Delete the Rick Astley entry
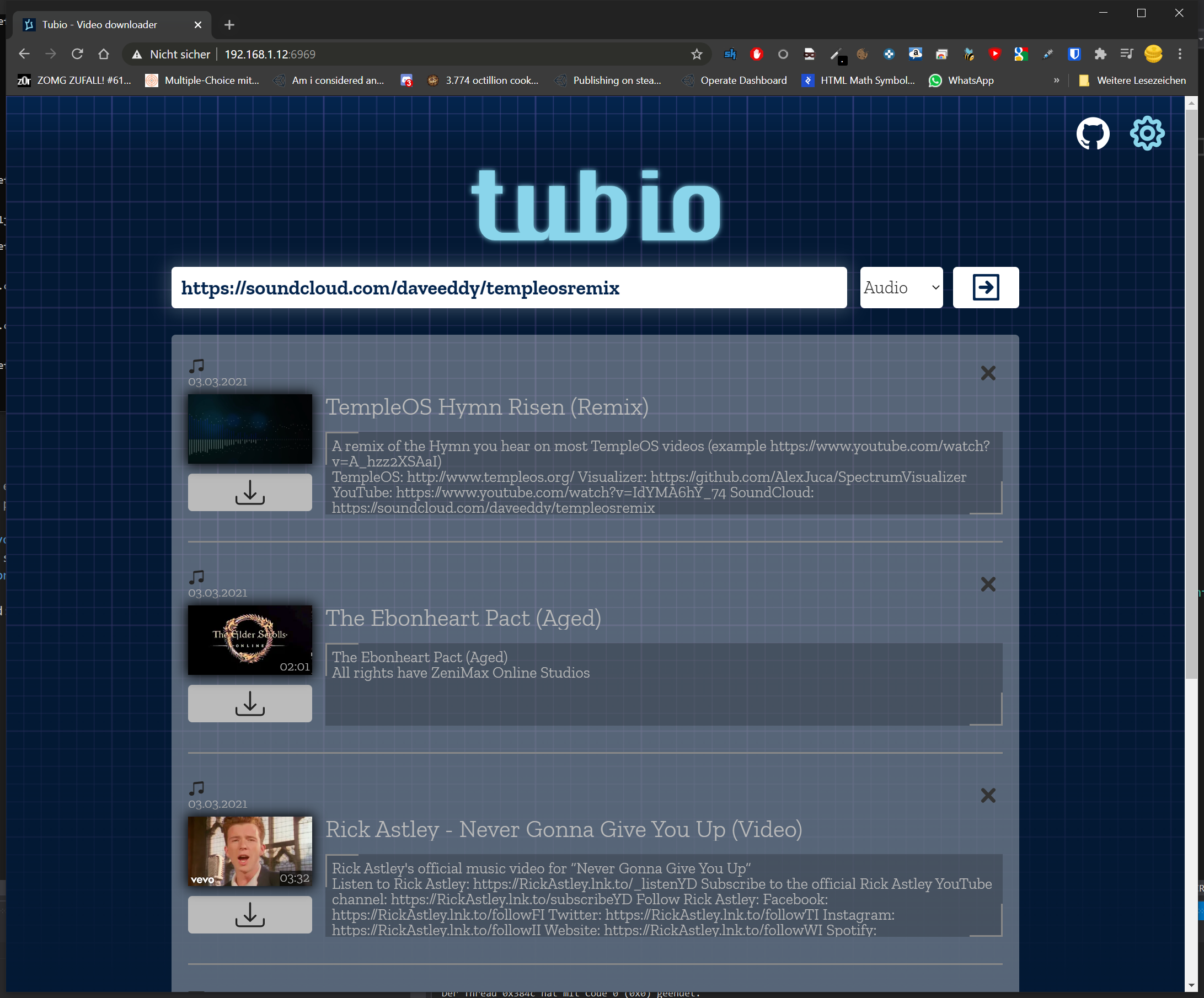Image resolution: width=1204 pixels, height=998 pixels. tap(987, 795)
